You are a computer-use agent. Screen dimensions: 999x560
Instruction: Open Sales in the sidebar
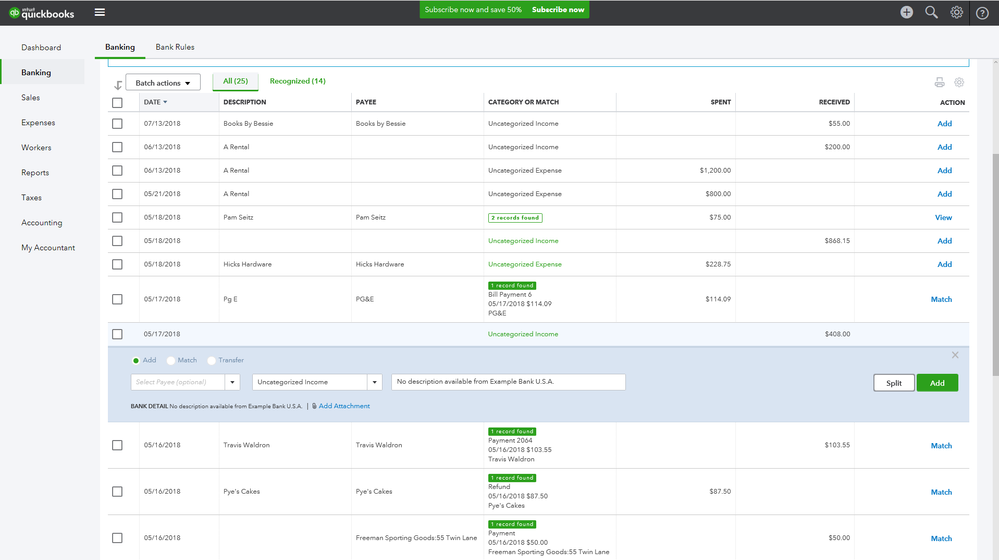[x=31, y=97]
